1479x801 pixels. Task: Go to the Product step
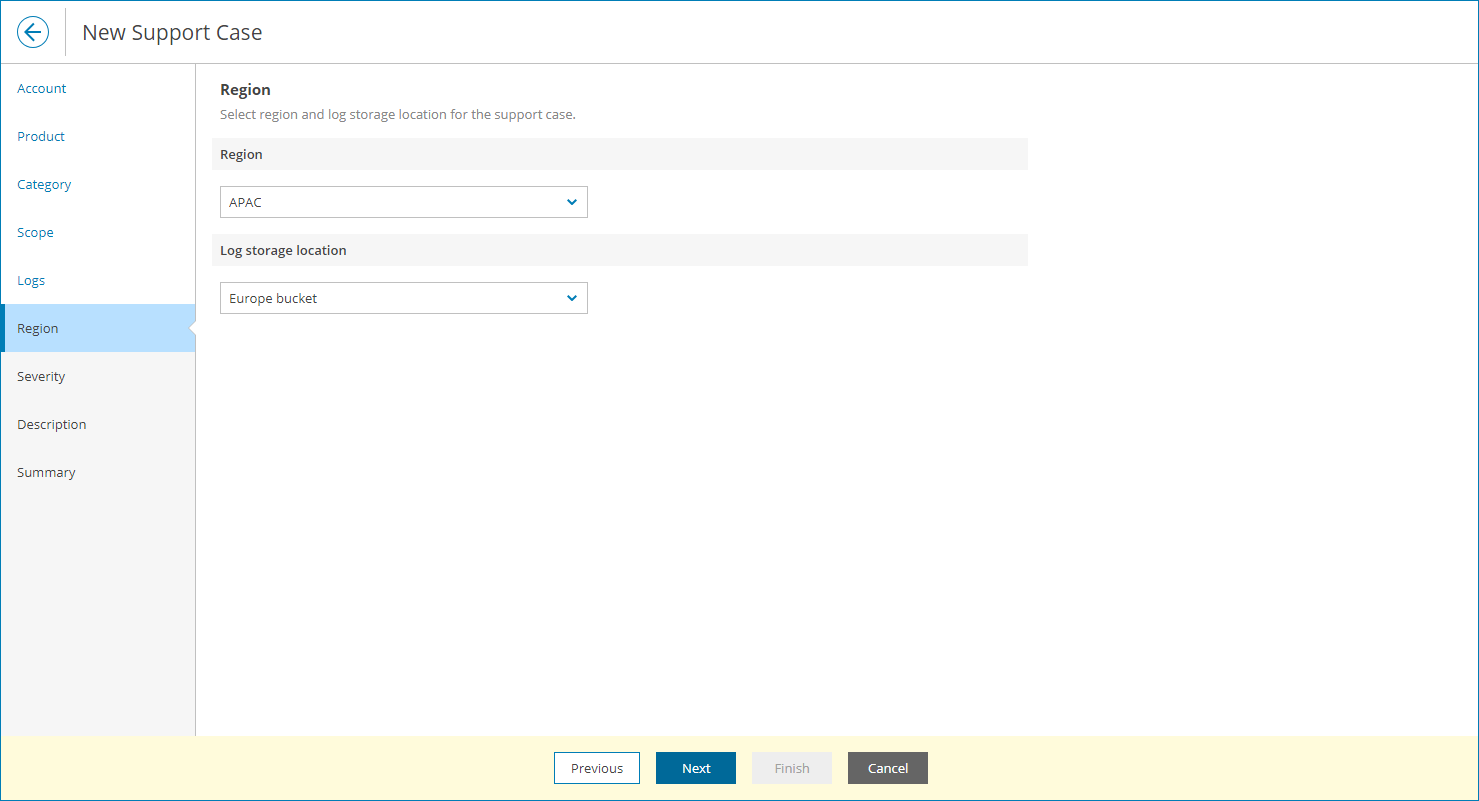click(x=41, y=136)
